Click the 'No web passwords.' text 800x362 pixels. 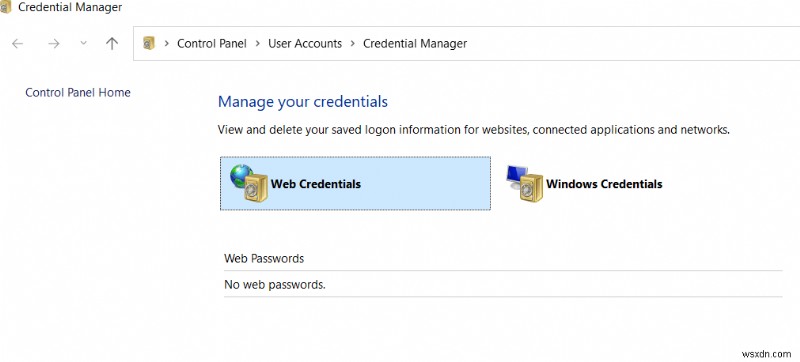274,285
